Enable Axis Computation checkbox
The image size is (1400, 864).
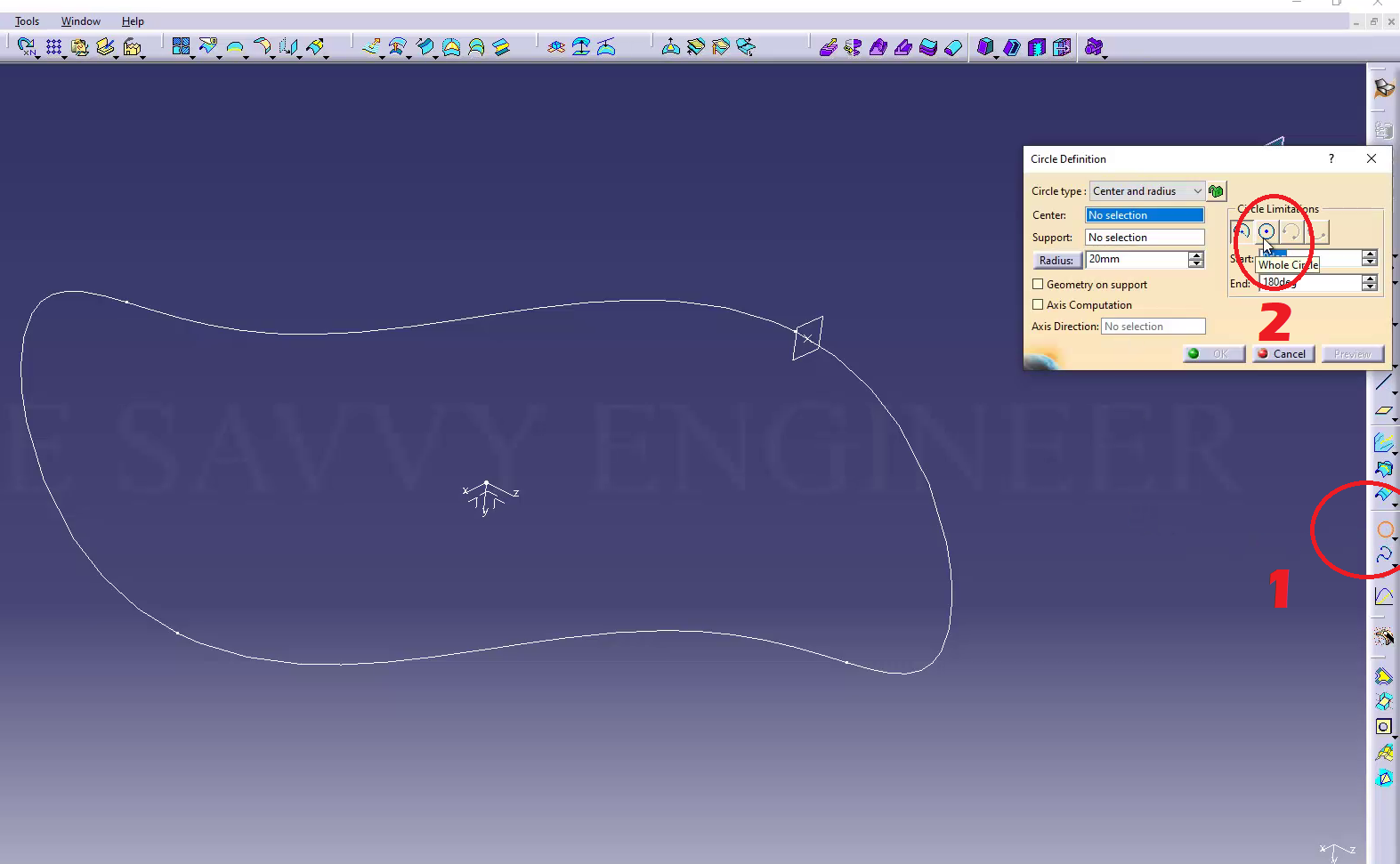coord(1038,305)
